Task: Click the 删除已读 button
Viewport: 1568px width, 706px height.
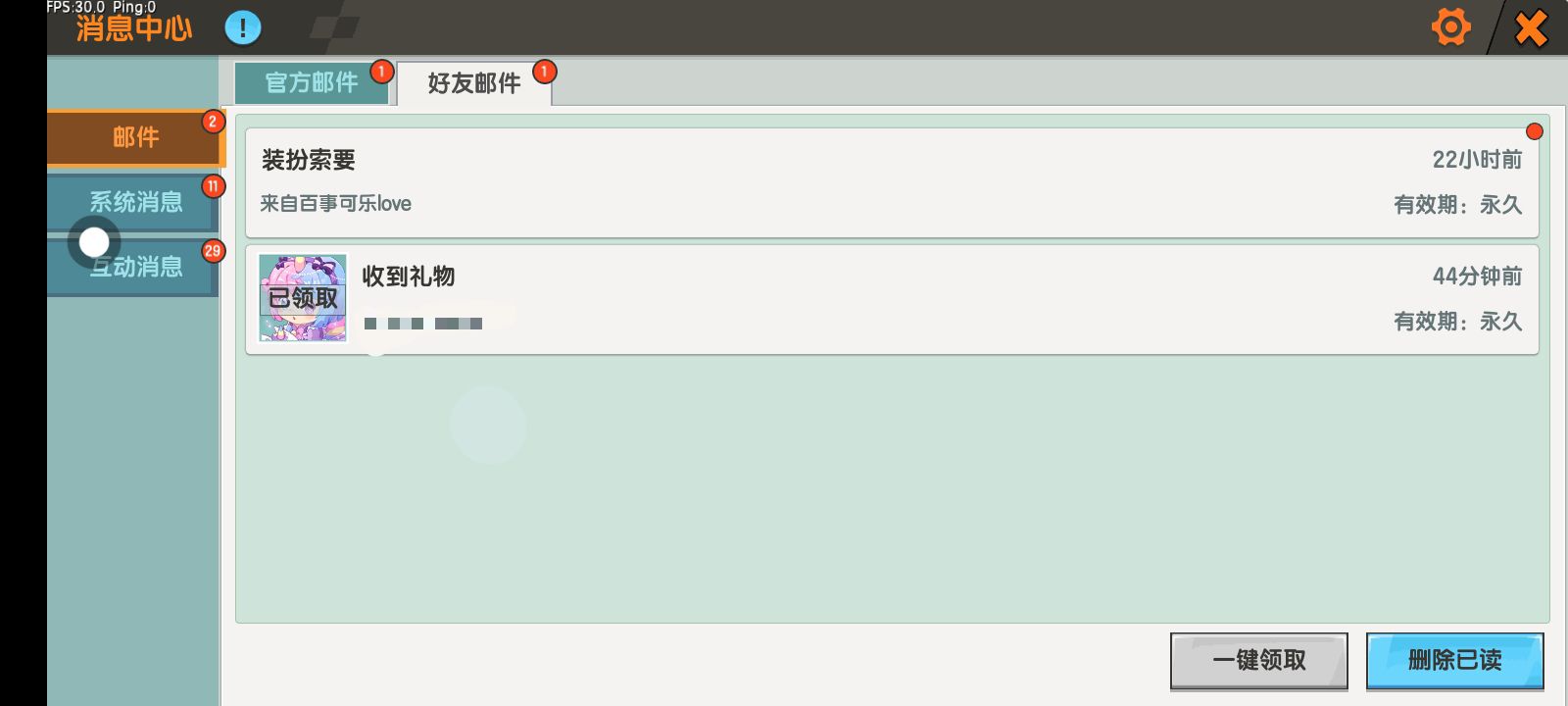Action: [1455, 661]
